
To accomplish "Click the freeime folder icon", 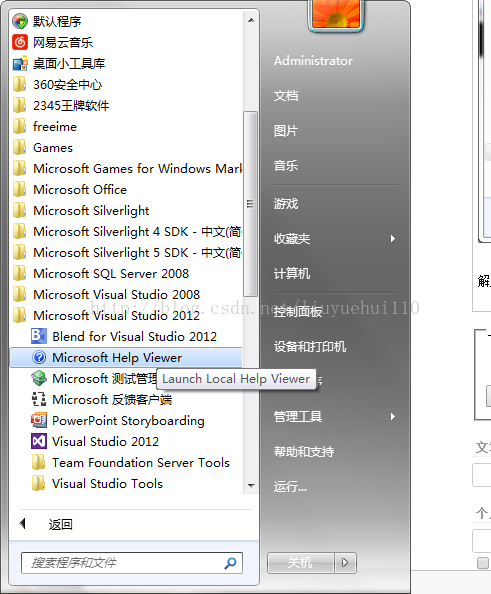I will 20,126.
